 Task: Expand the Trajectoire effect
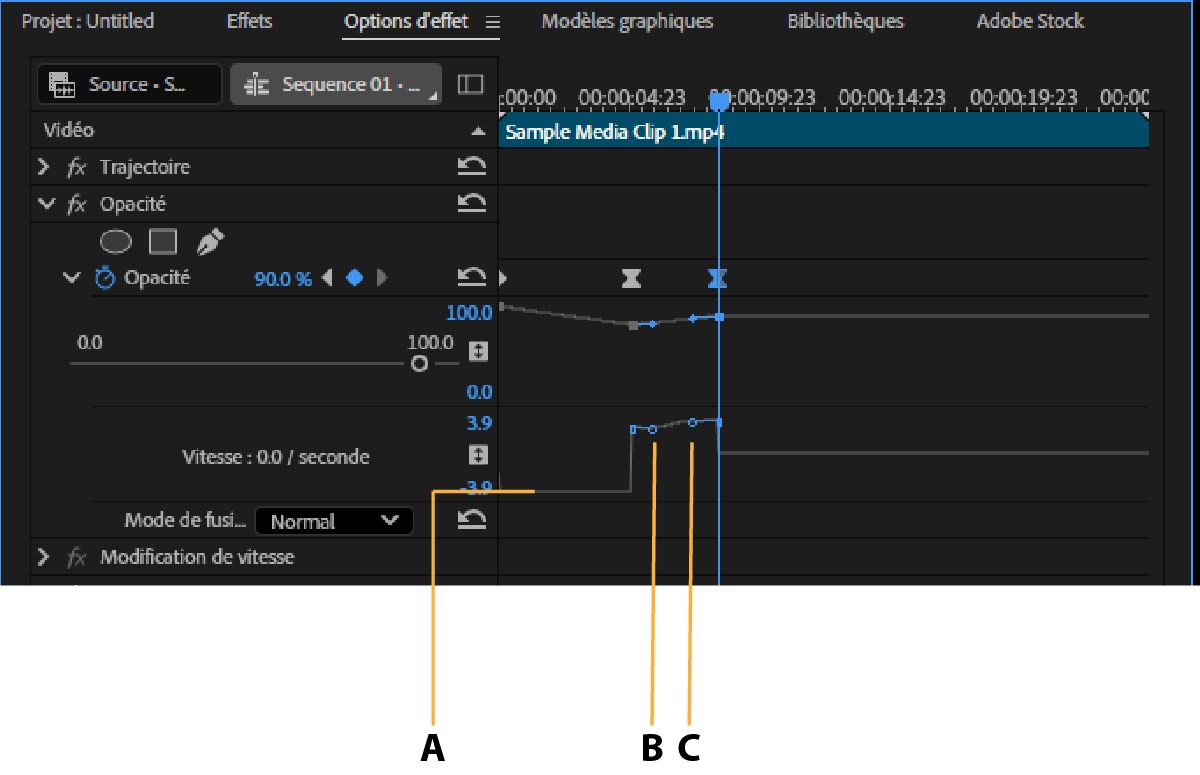[45, 167]
